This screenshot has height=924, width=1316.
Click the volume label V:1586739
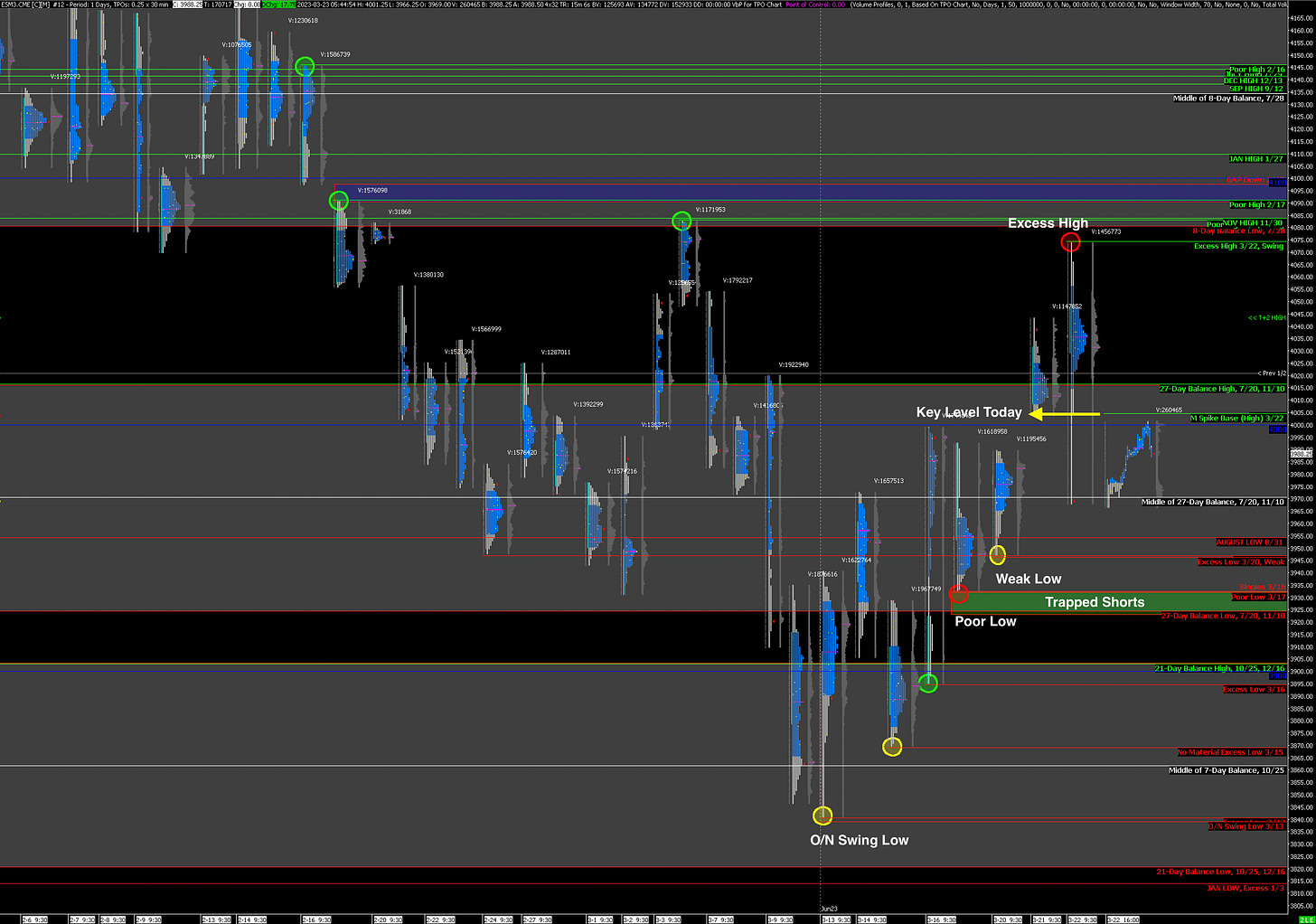[x=334, y=54]
